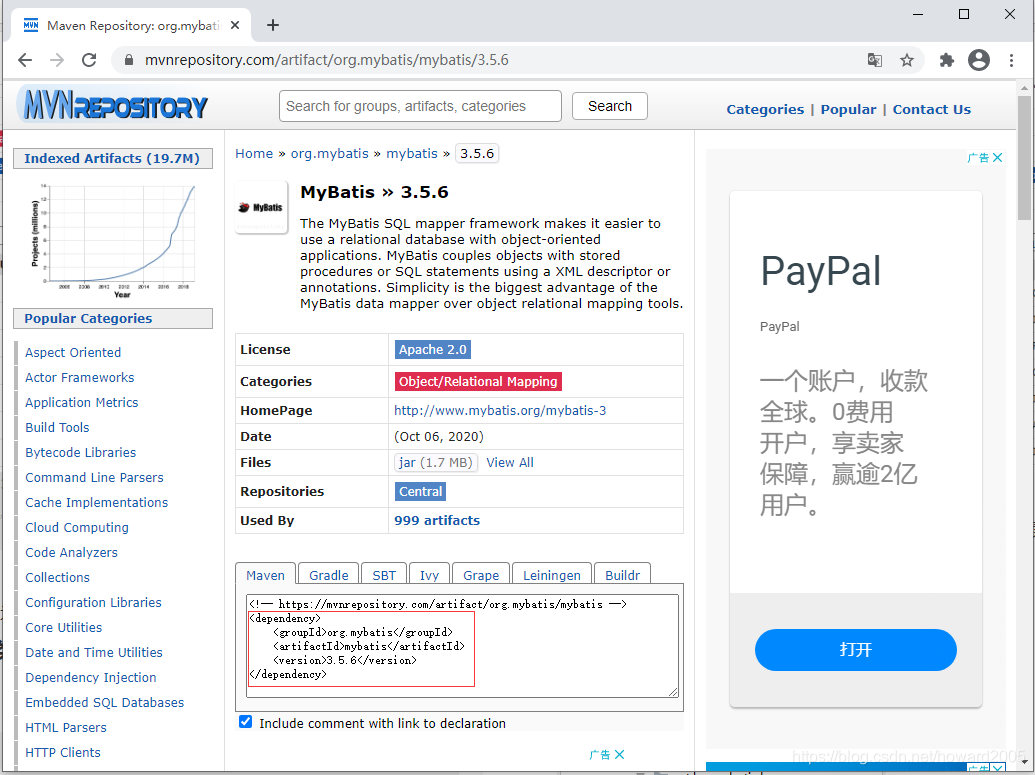
Task: Select the Maven tab
Action: [x=265, y=574]
